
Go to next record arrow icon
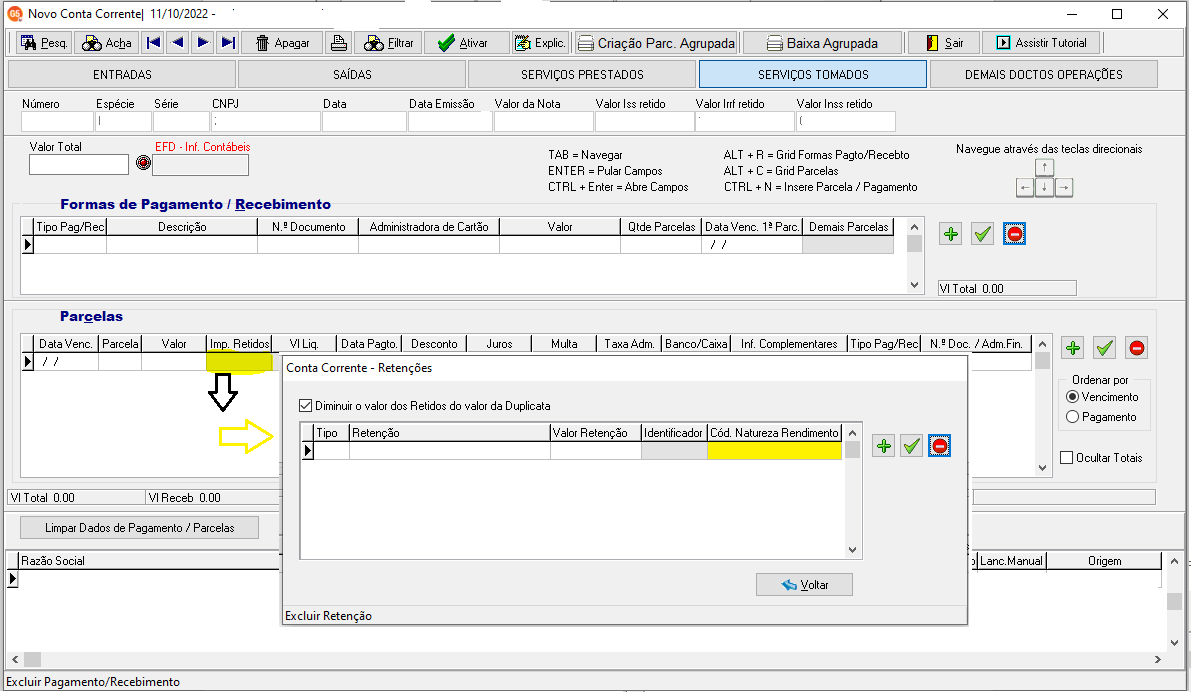pyautogui.click(x=203, y=43)
